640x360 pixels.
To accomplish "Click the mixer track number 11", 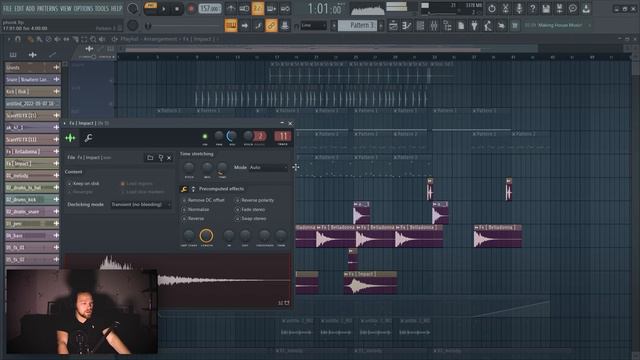I will 282,136.
